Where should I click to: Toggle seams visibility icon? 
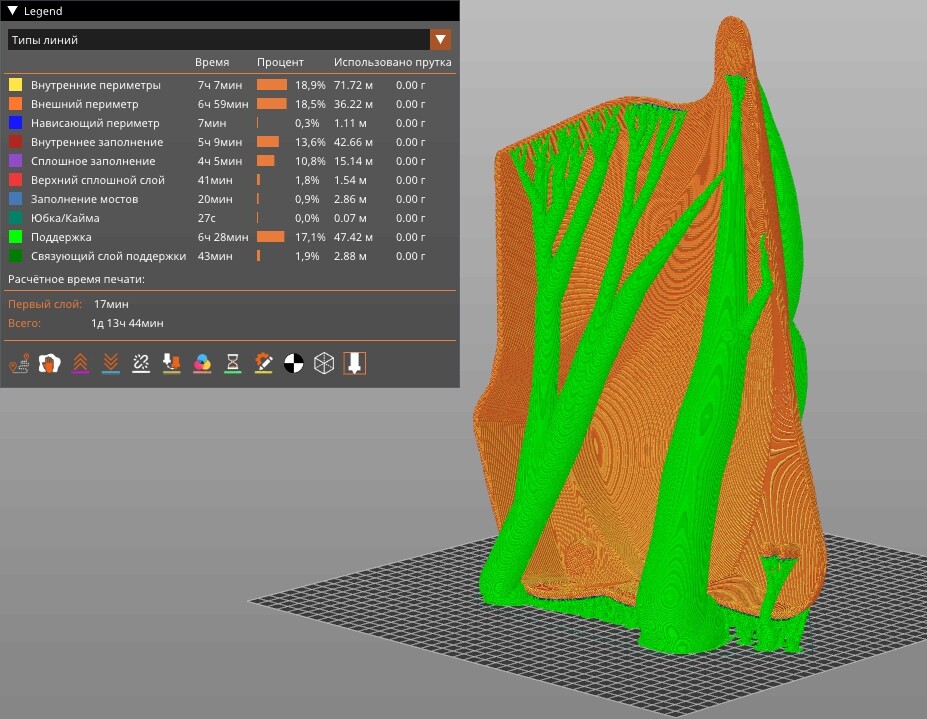pos(141,363)
